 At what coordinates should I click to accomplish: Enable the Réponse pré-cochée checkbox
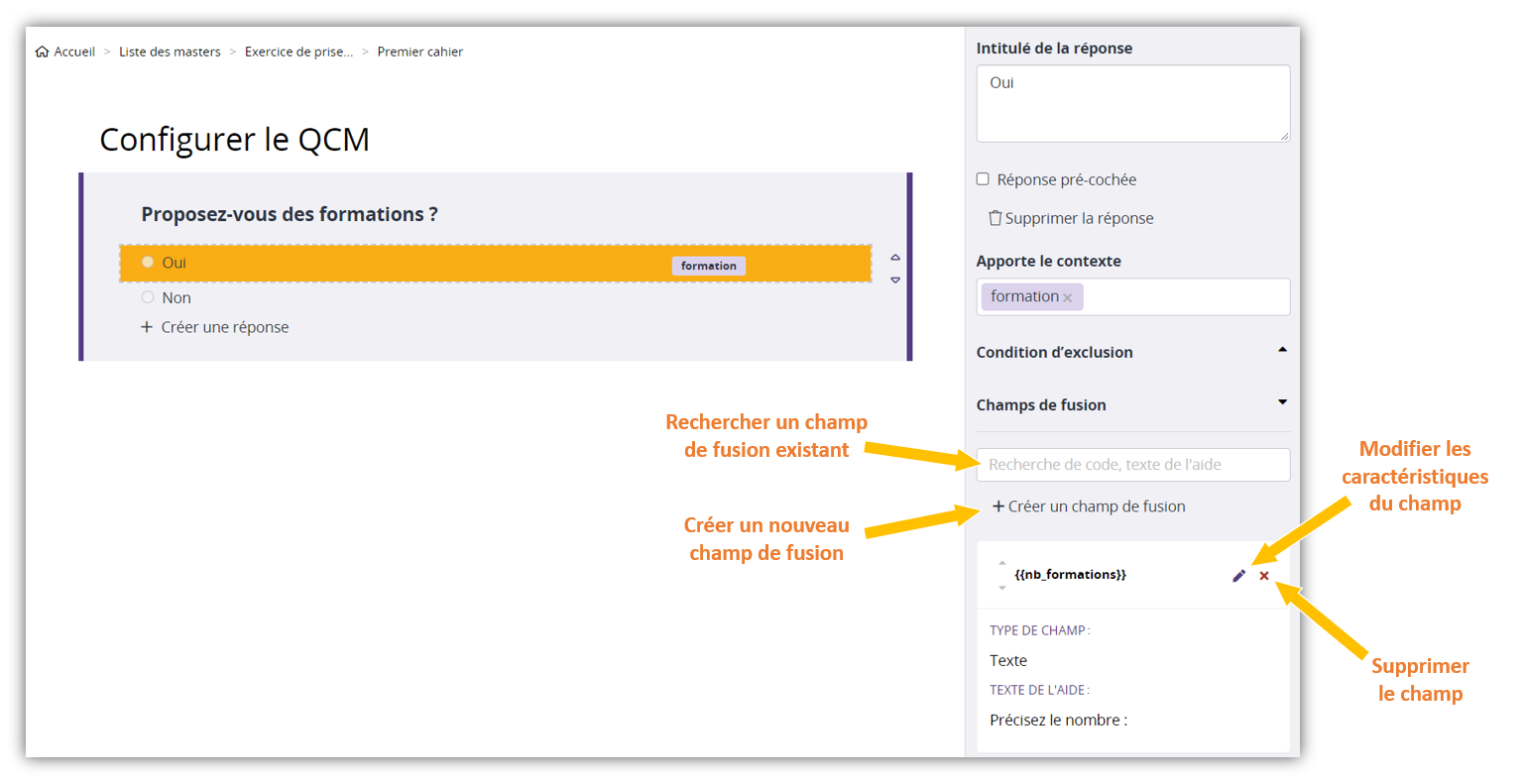click(983, 179)
